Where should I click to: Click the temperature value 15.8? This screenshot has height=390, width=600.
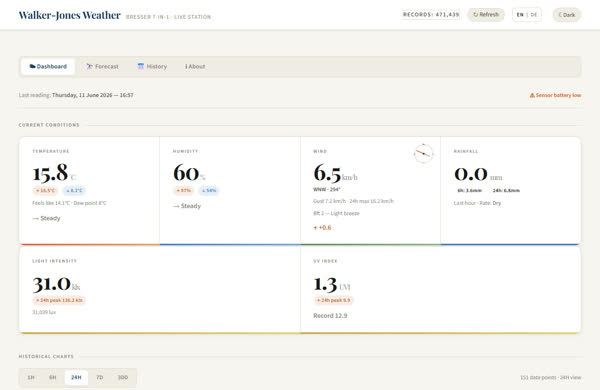50,173
